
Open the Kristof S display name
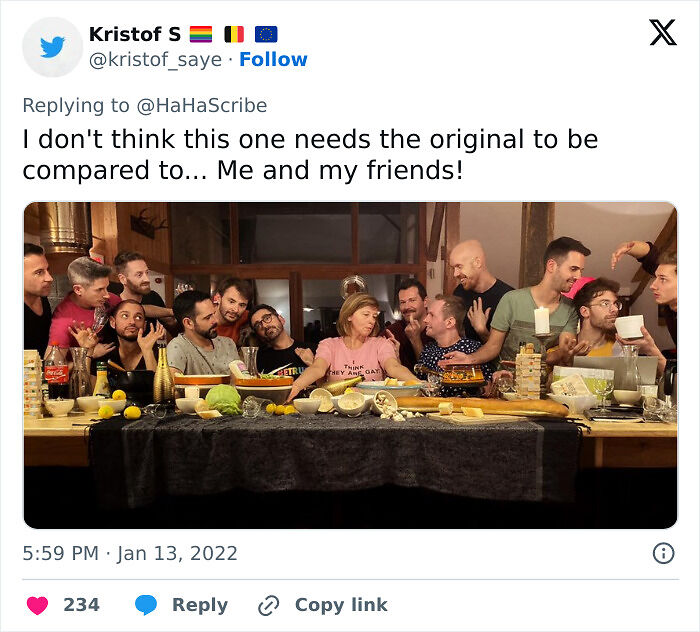pyautogui.click(x=135, y=34)
